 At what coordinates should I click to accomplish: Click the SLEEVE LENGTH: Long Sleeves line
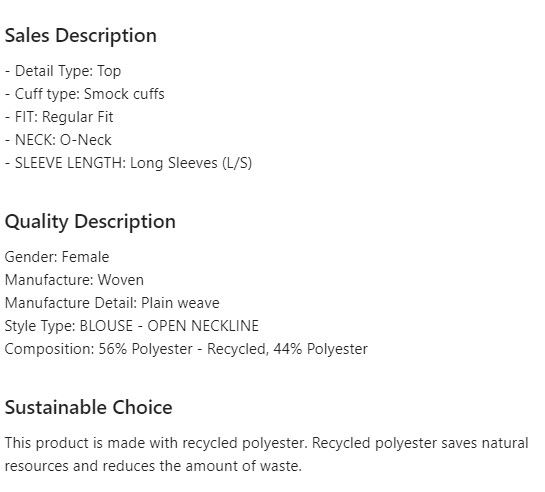[128, 163]
